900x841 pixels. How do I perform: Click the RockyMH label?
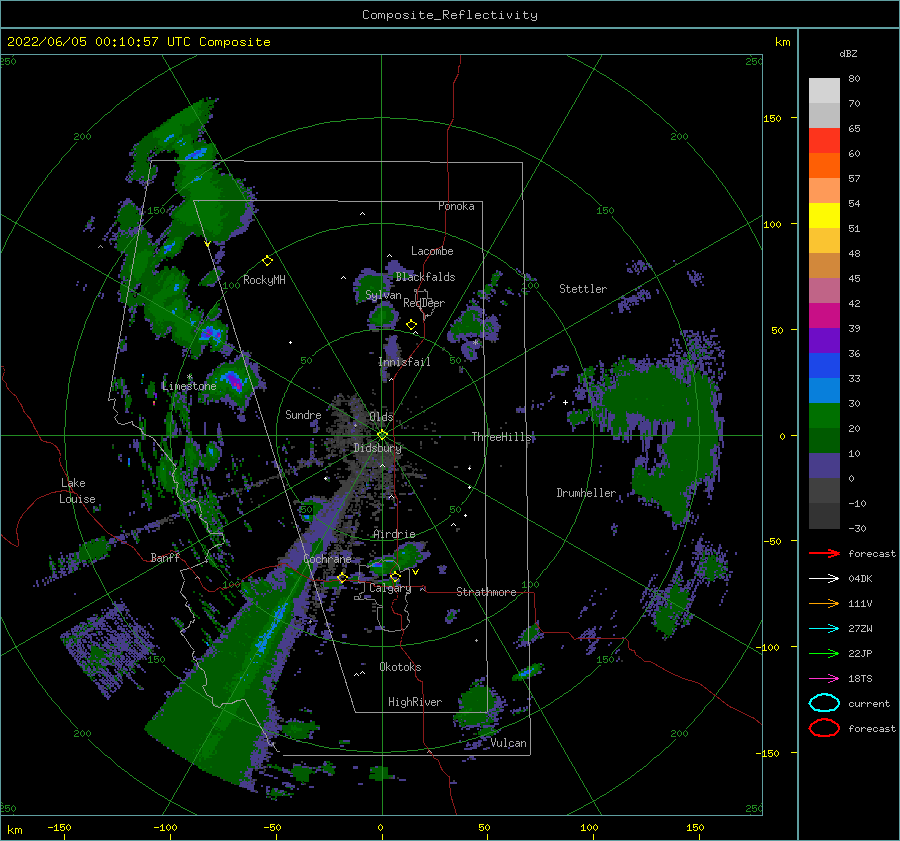tap(264, 280)
